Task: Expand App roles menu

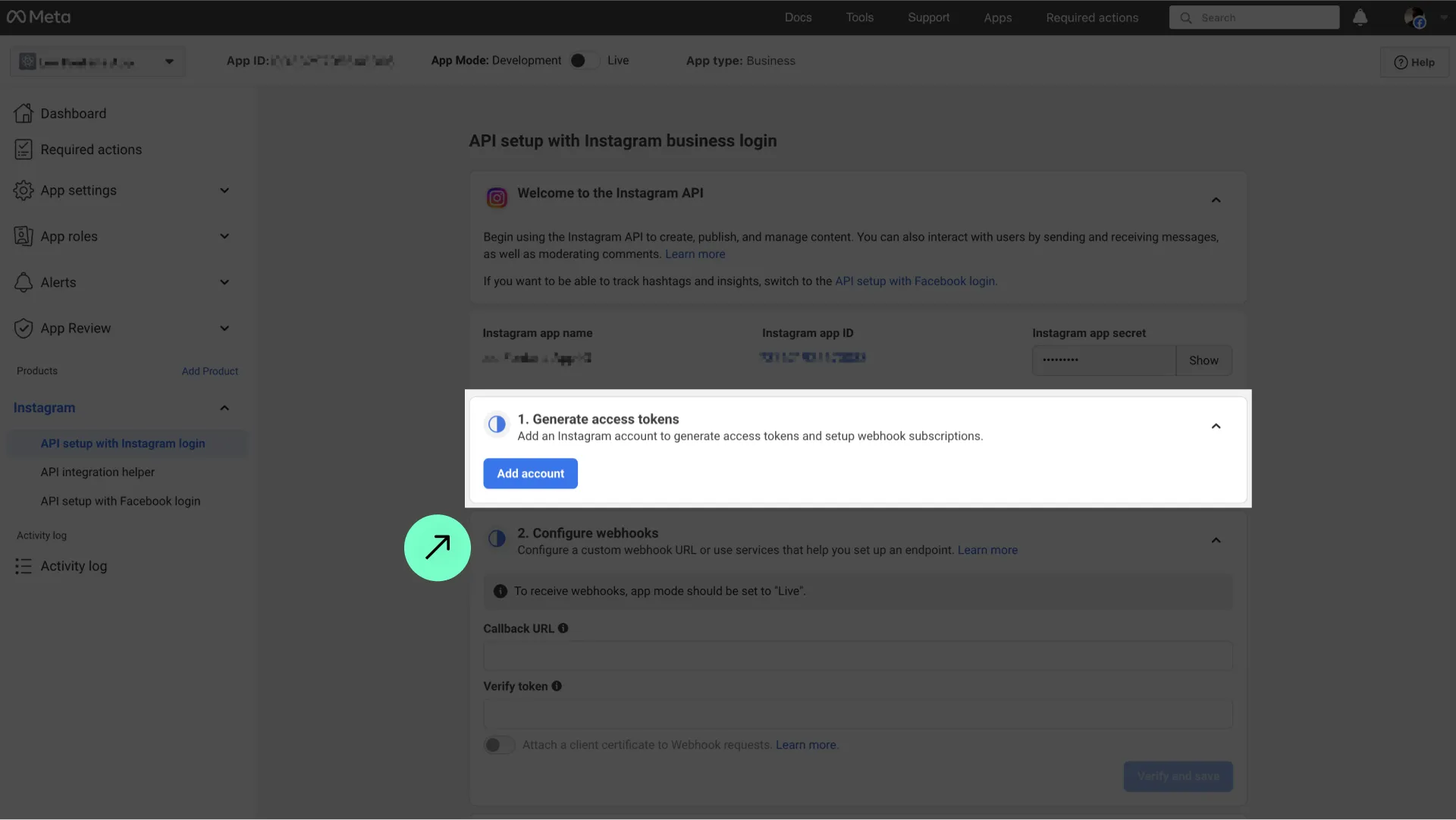Action: click(x=224, y=236)
